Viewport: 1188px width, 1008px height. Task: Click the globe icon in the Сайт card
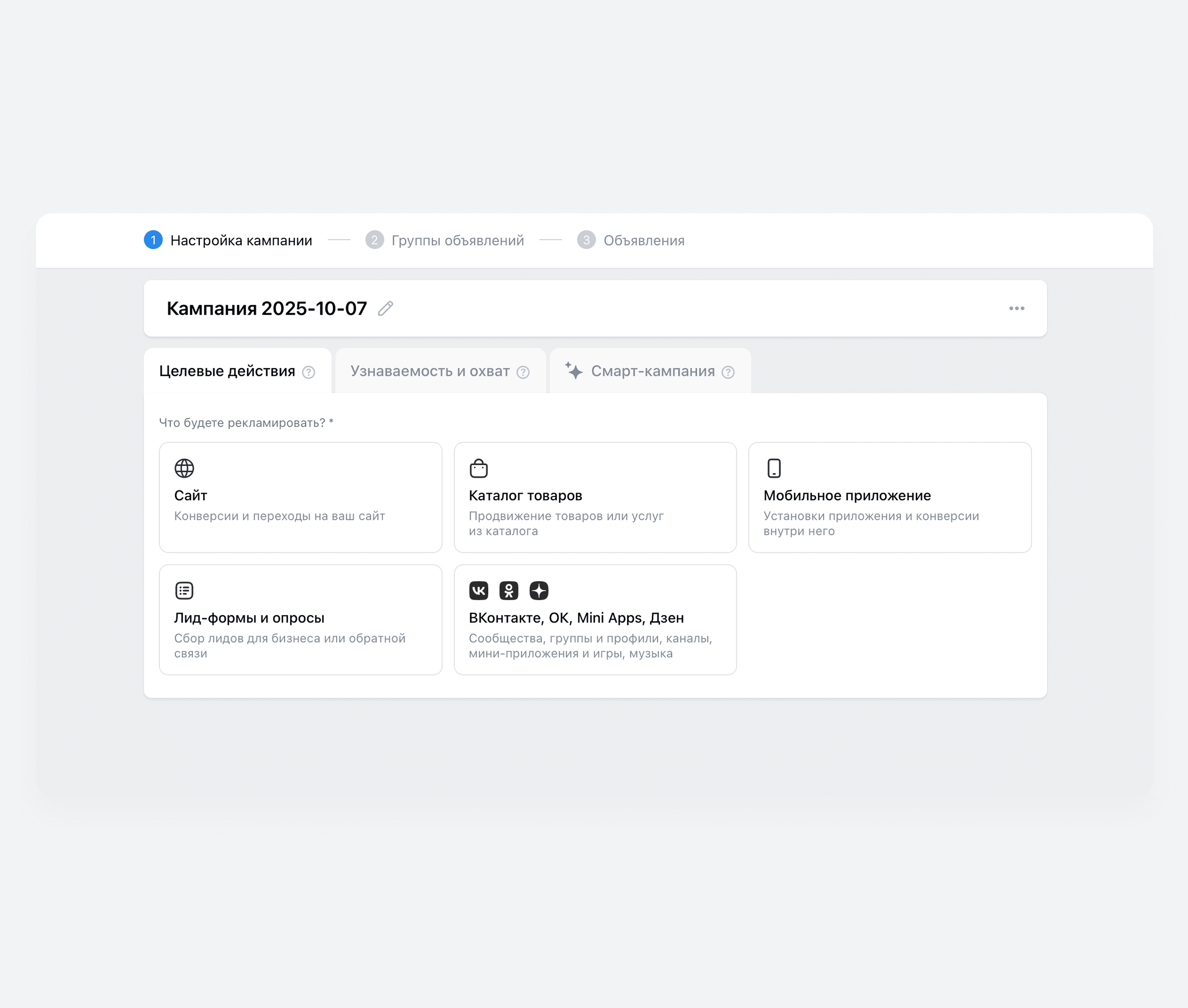click(x=184, y=469)
